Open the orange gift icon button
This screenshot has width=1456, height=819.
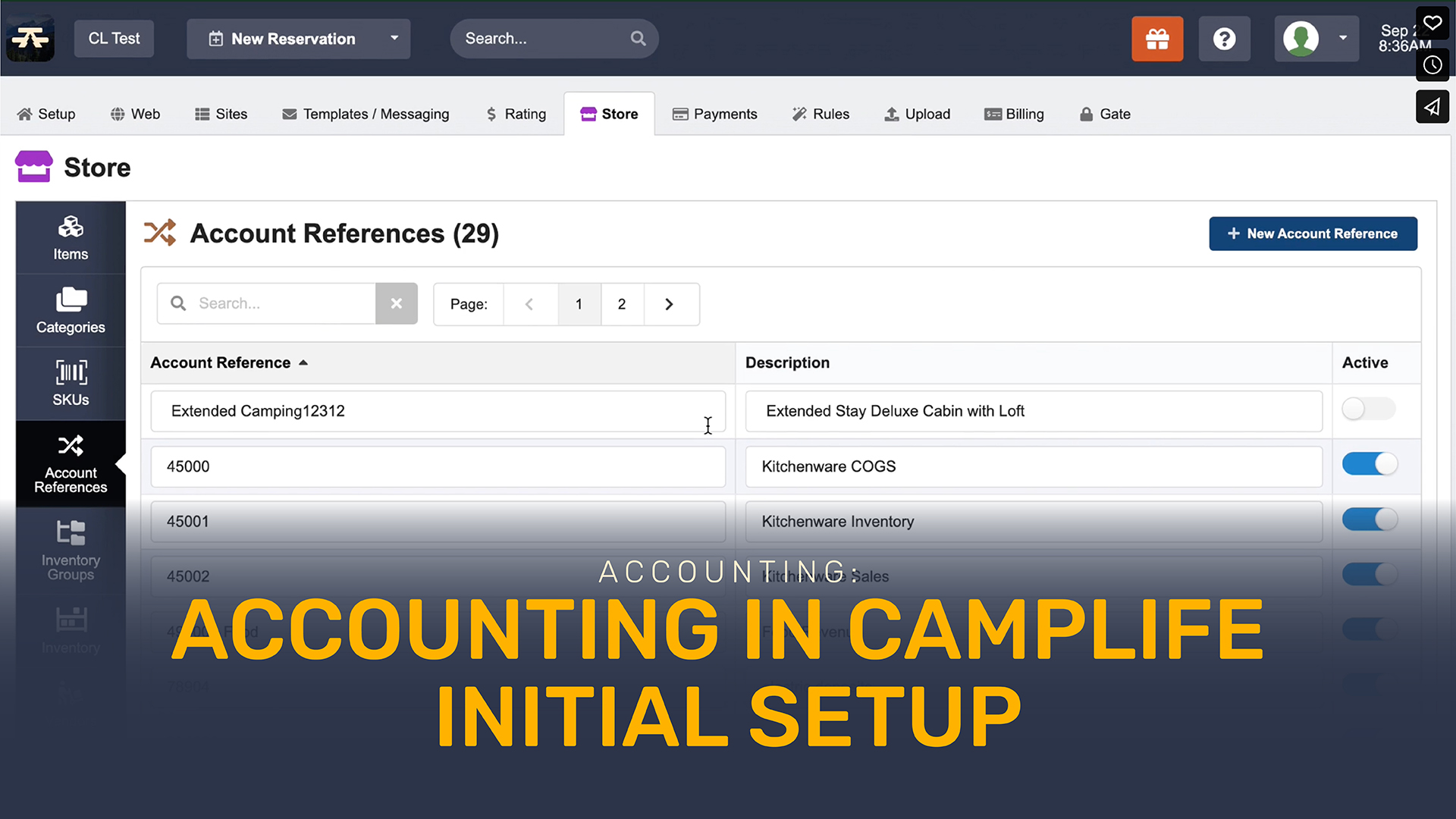1157,39
